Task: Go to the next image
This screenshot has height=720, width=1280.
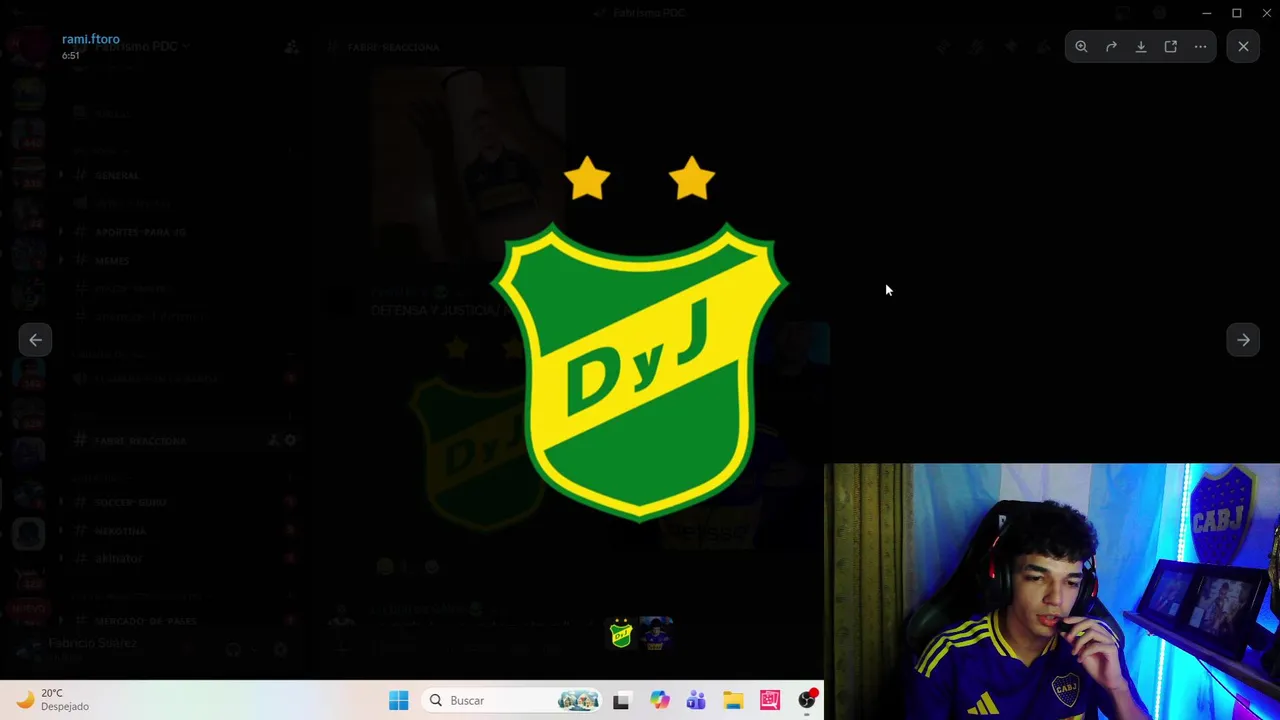Action: [1243, 340]
